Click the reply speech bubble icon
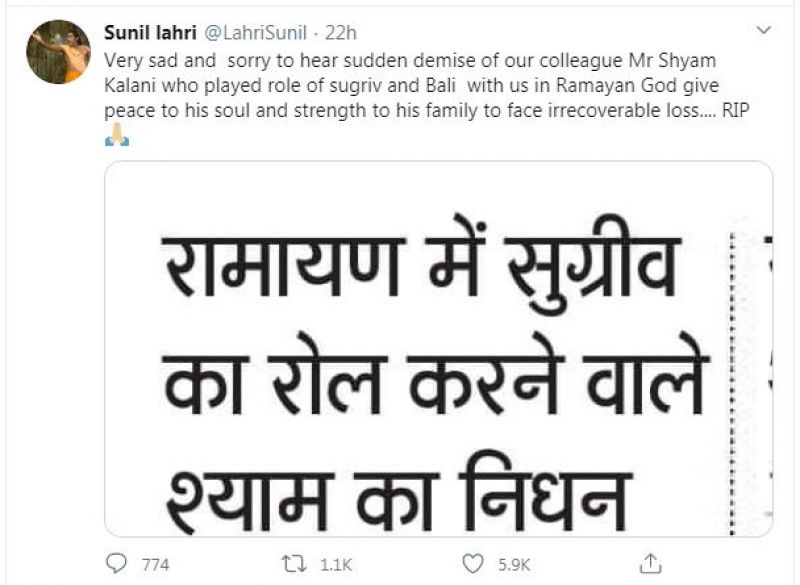The height and width of the screenshot is (585, 800). [x=118, y=564]
